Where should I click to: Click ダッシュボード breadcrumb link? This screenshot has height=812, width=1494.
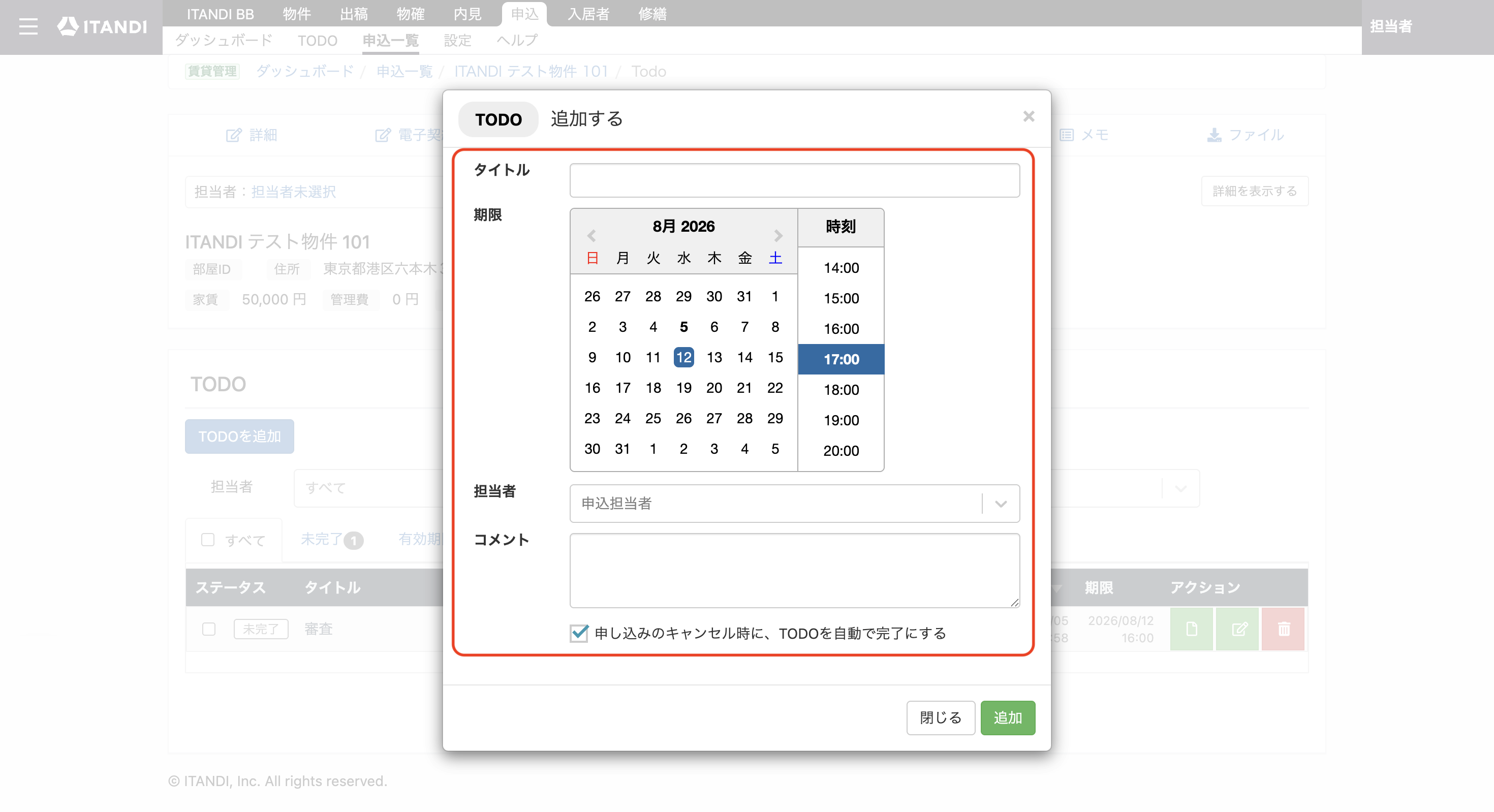(x=305, y=71)
